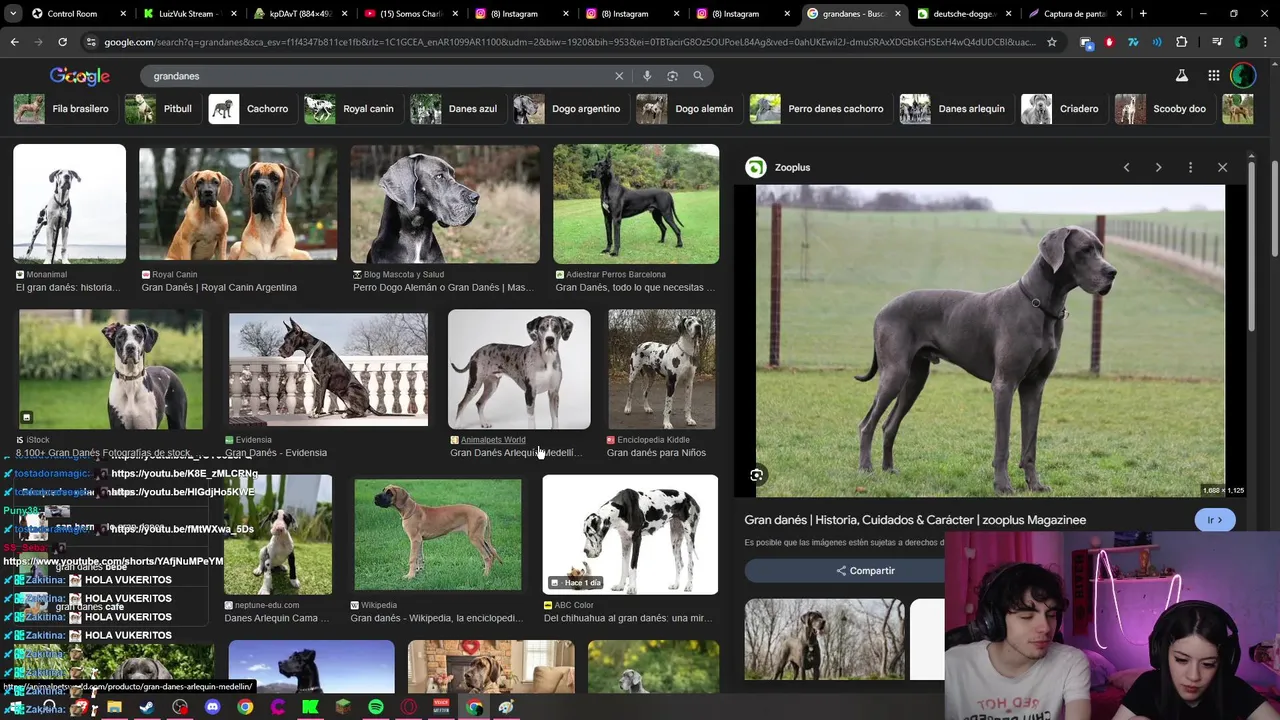Go to the Google homepage logo
1280x720 pixels.
click(80, 77)
